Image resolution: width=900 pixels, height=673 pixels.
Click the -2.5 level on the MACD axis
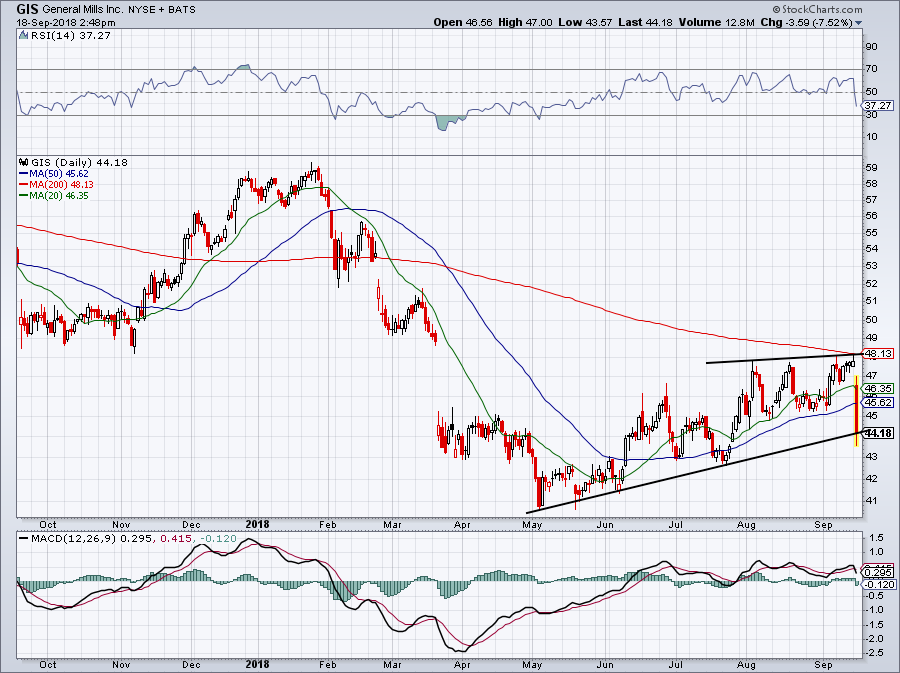pos(875,653)
